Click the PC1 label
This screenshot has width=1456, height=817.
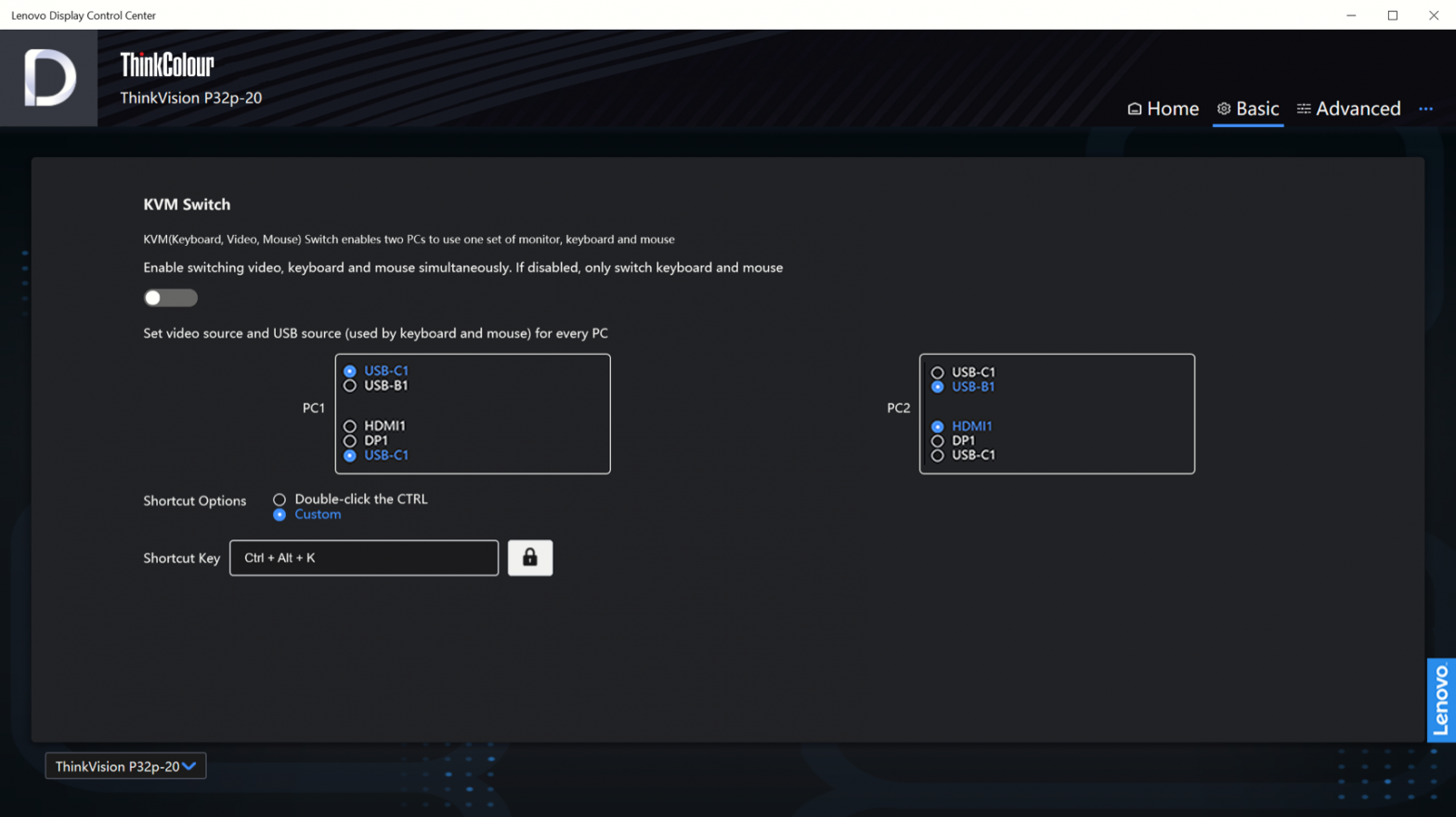pos(314,408)
